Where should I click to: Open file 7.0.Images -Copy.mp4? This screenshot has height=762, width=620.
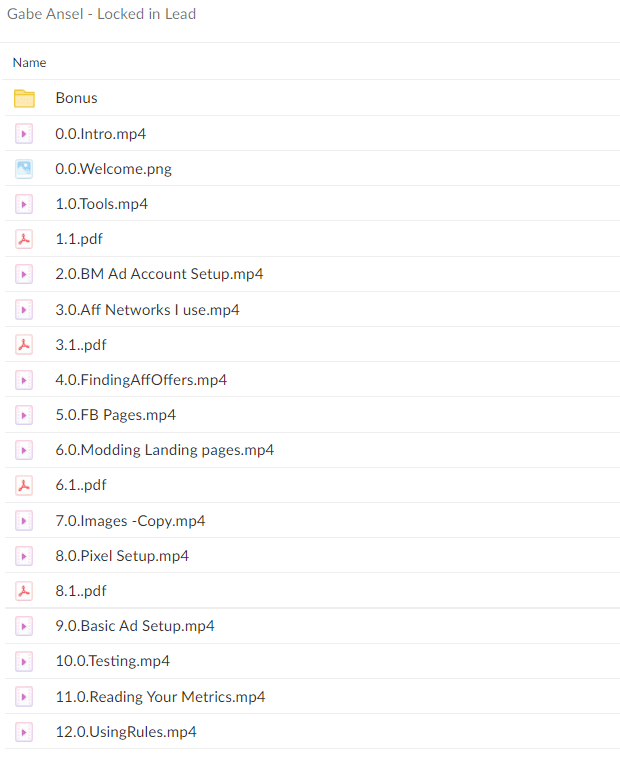pyautogui.click(x=130, y=521)
